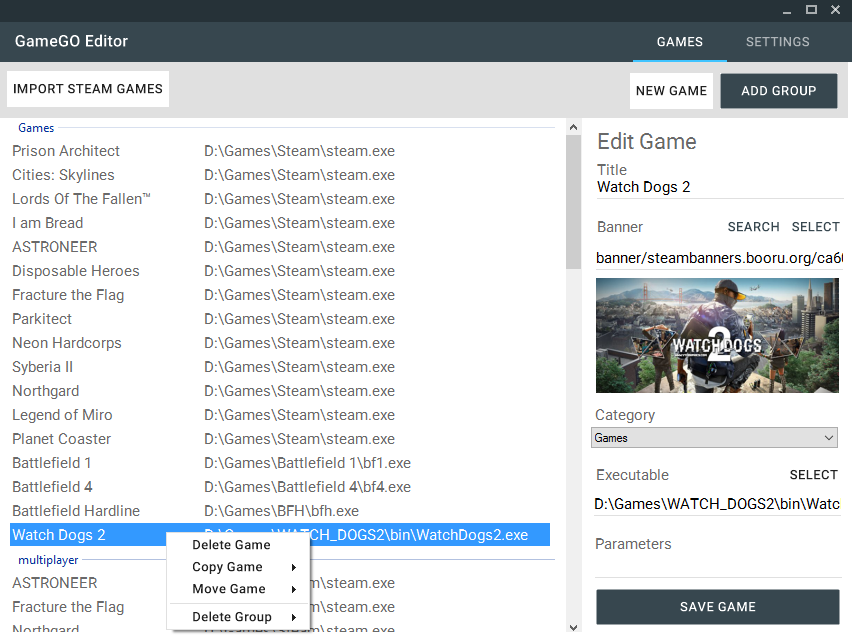
Task: Open Copy Game submenu
Action: pos(238,567)
